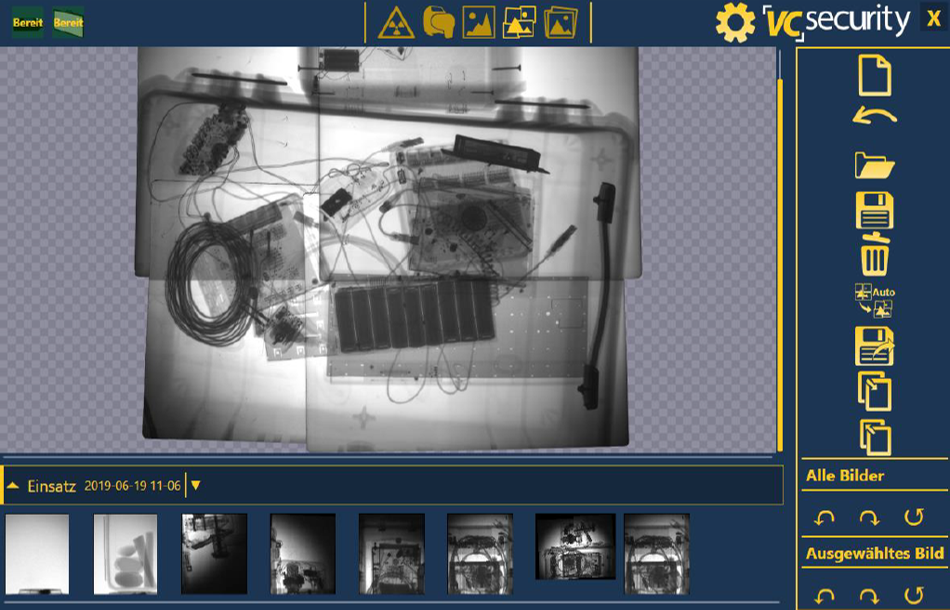The image size is (950, 610).
Task: Delete with the trash can icon
Action: (875, 254)
